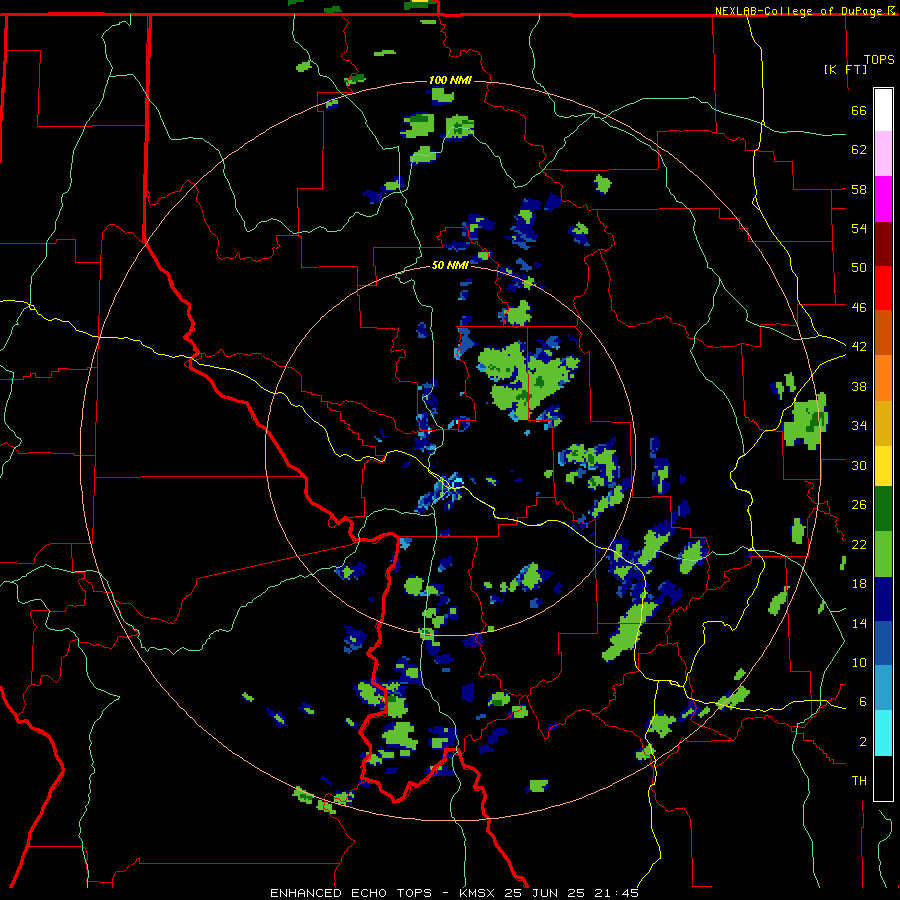Click the cyan legend swatch

tap(883, 733)
